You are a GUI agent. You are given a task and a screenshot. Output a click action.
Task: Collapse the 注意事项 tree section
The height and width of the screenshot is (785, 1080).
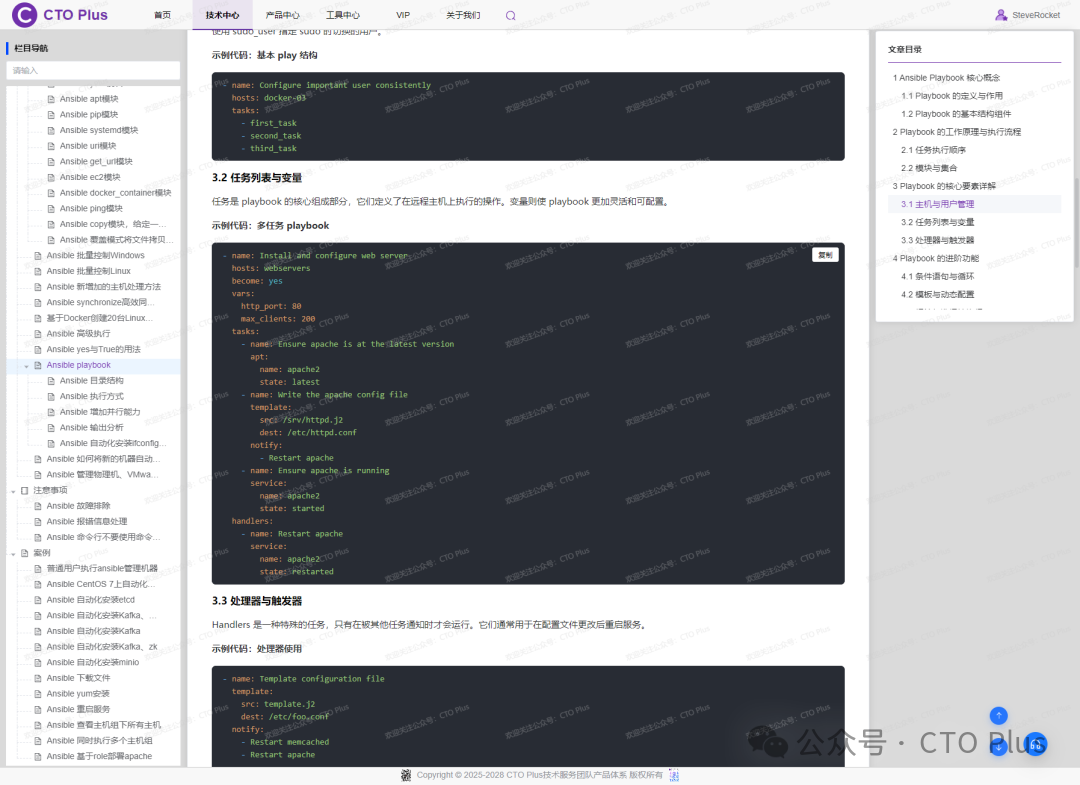click(x=13, y=489)
